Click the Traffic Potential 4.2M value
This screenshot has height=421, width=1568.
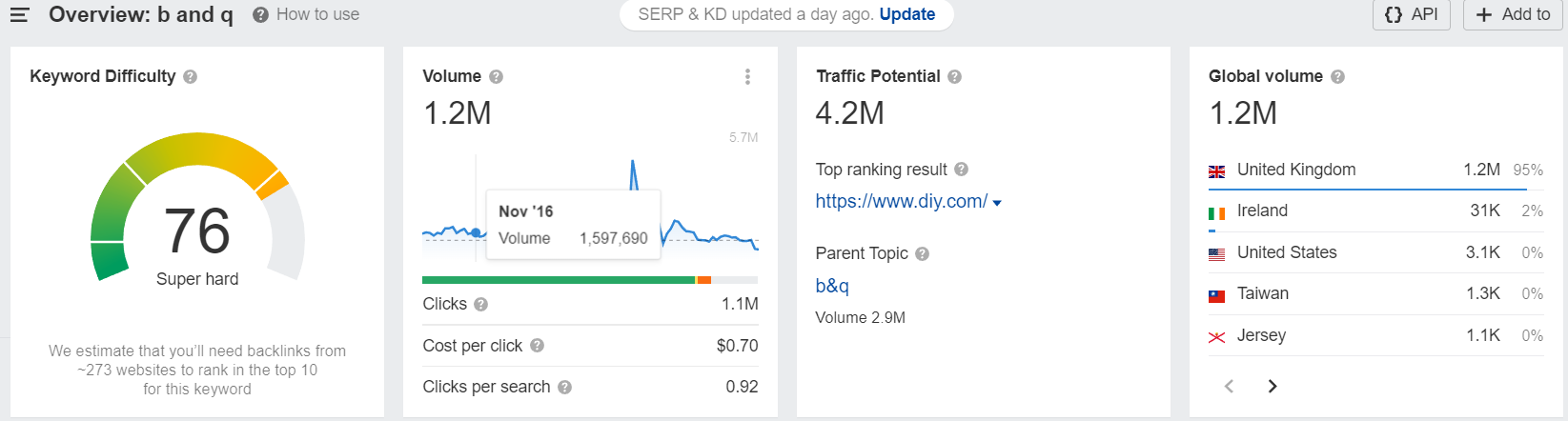coord(850,113)
